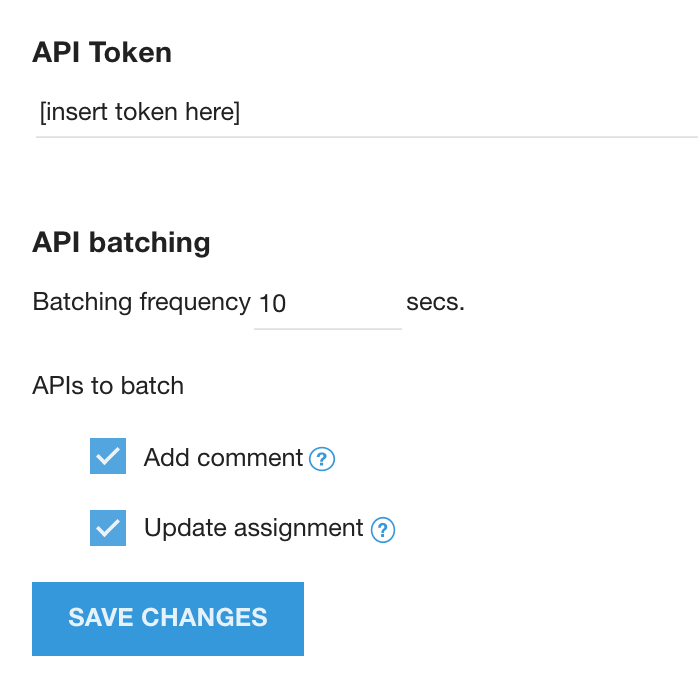The image size is (698, 686).
Task: Click the API Token heading
Action: [102, 52]
